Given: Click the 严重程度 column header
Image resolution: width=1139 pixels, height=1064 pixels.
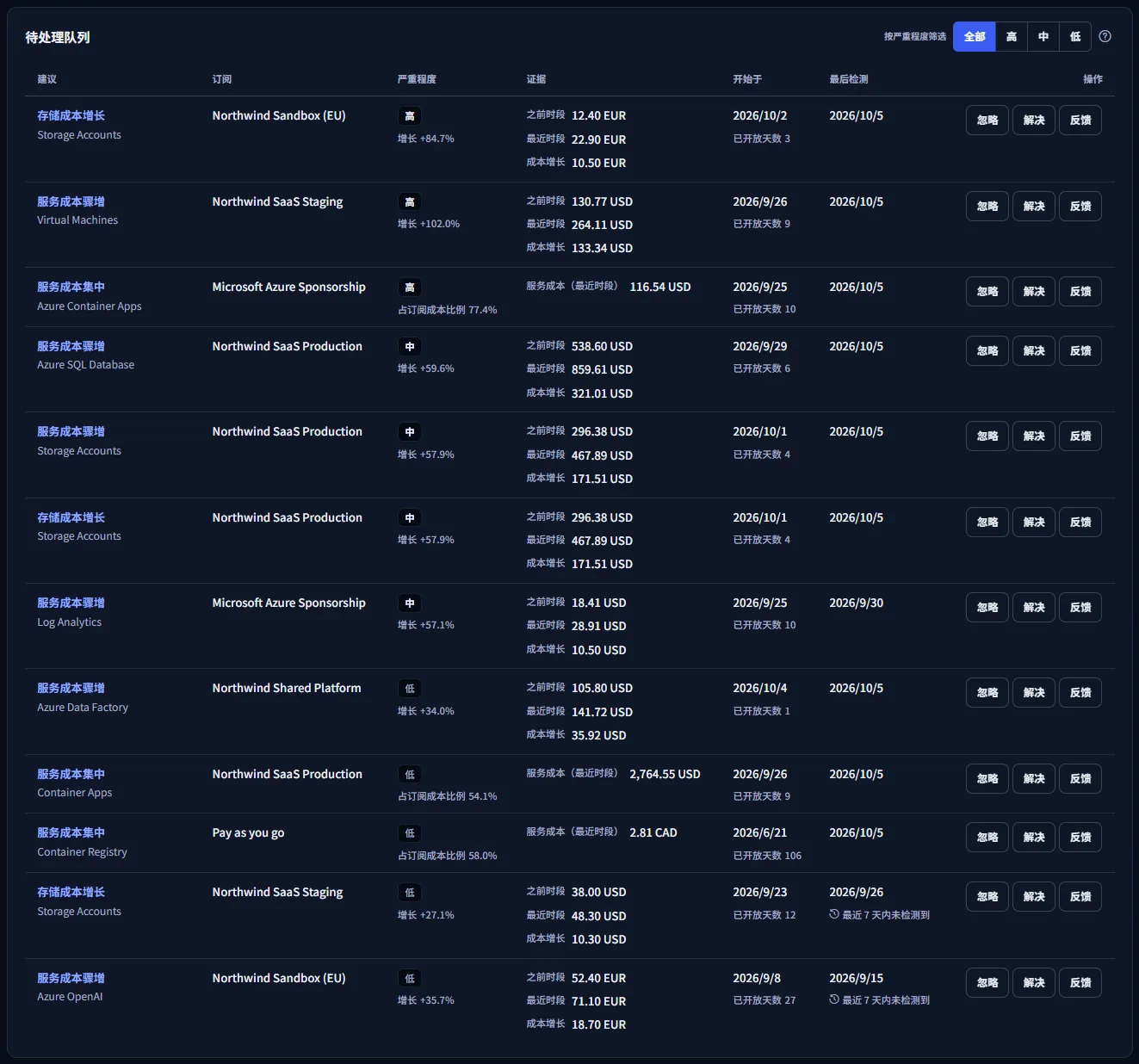Looking at the screenshot, I should (x=417, y=79).
